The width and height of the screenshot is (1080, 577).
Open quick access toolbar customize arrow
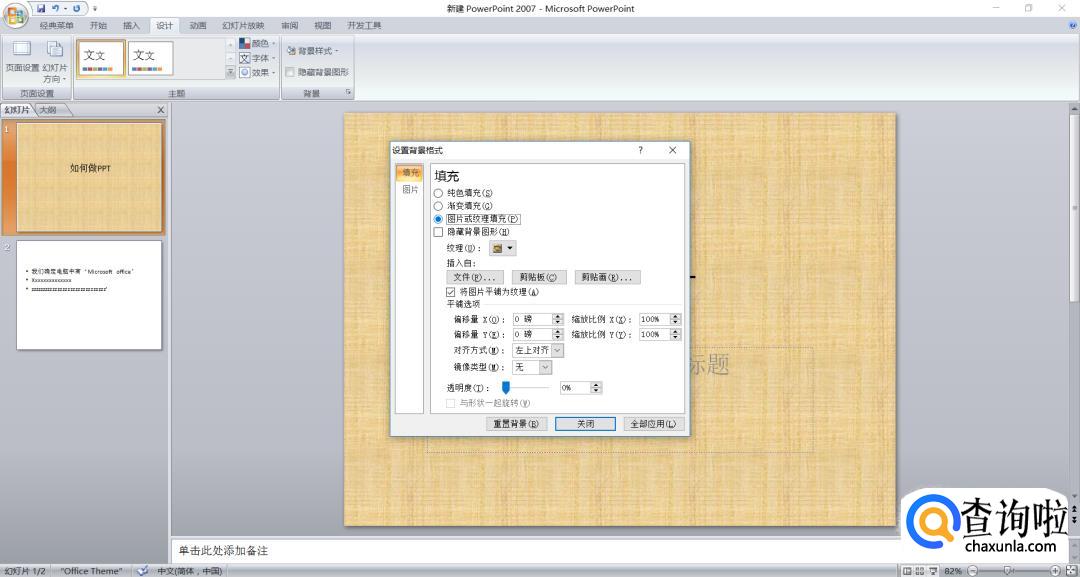pyautogui.click(x=95, y=8)
